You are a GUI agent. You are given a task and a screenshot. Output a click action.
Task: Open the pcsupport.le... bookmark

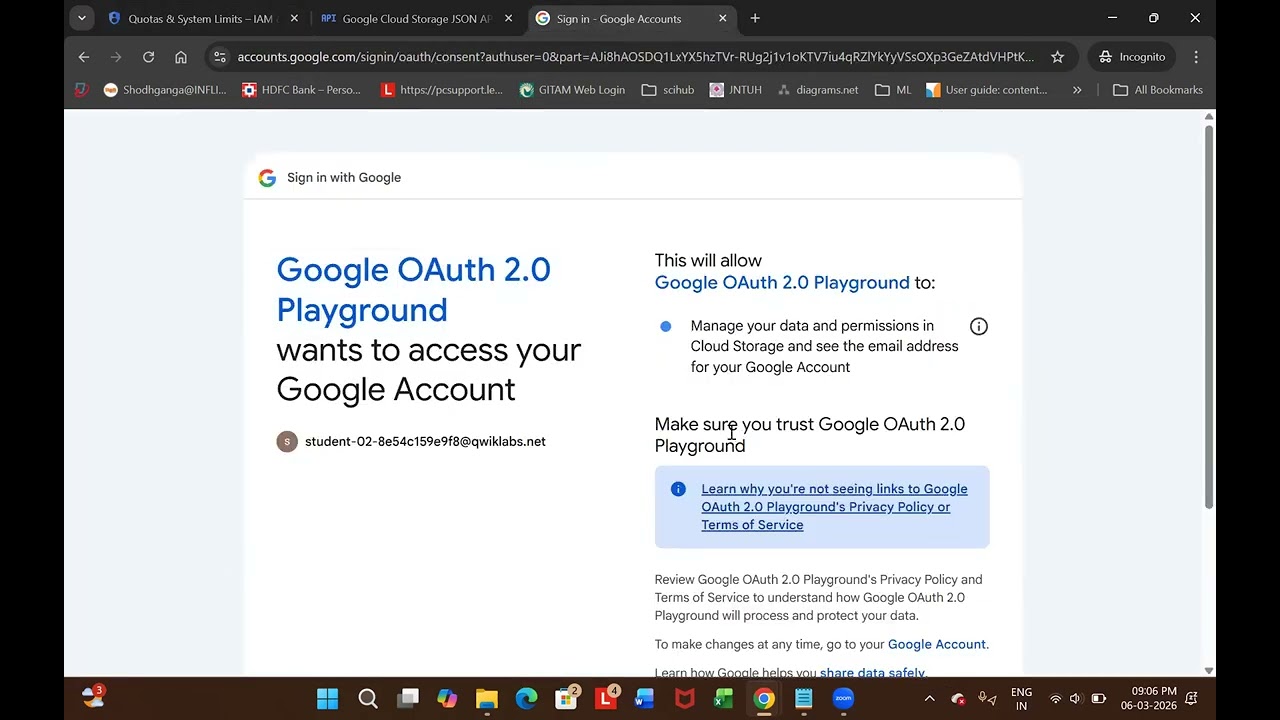(x=442, y=90)
